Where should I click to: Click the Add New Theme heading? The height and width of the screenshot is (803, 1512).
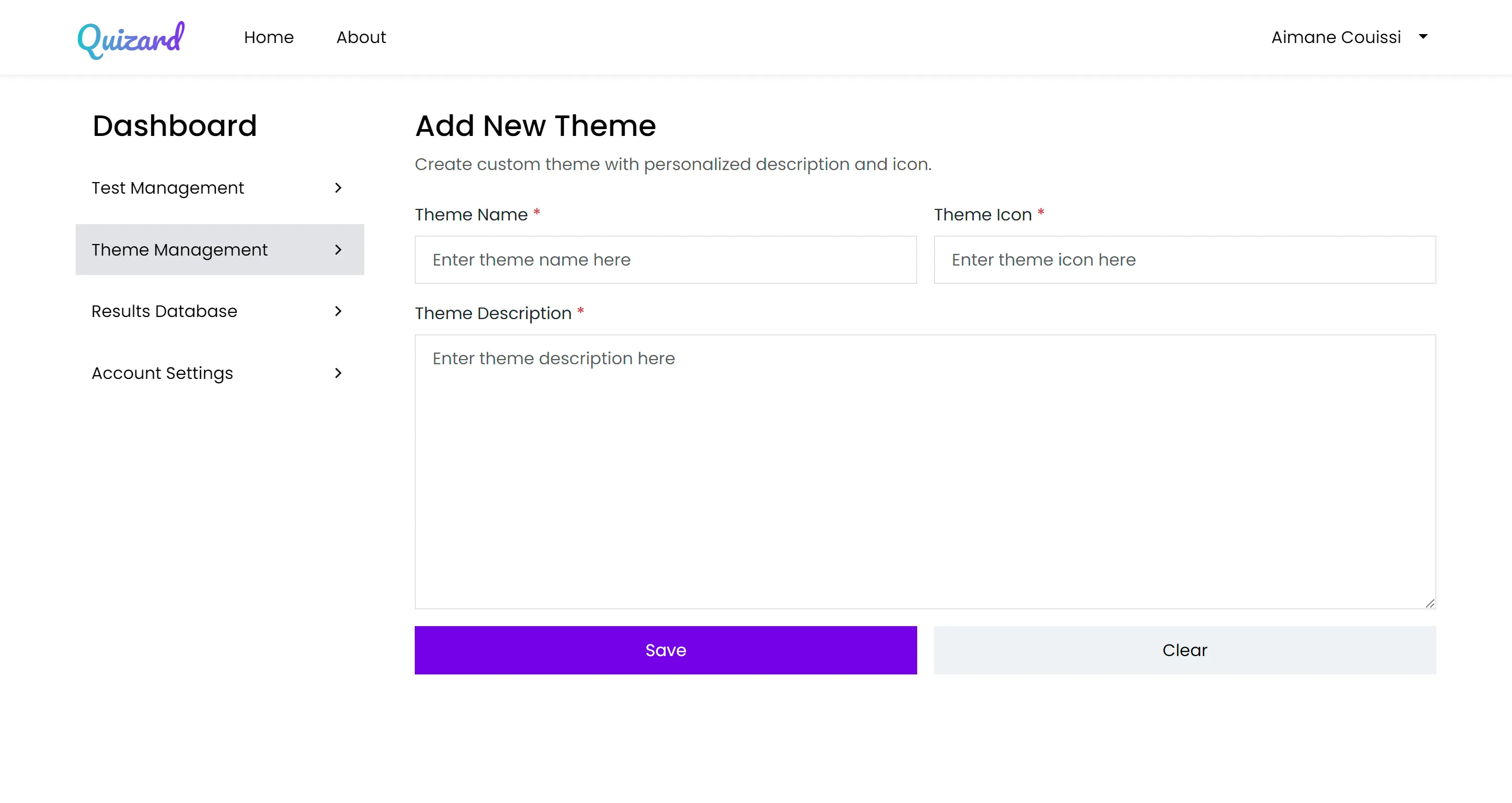[535, 125]
